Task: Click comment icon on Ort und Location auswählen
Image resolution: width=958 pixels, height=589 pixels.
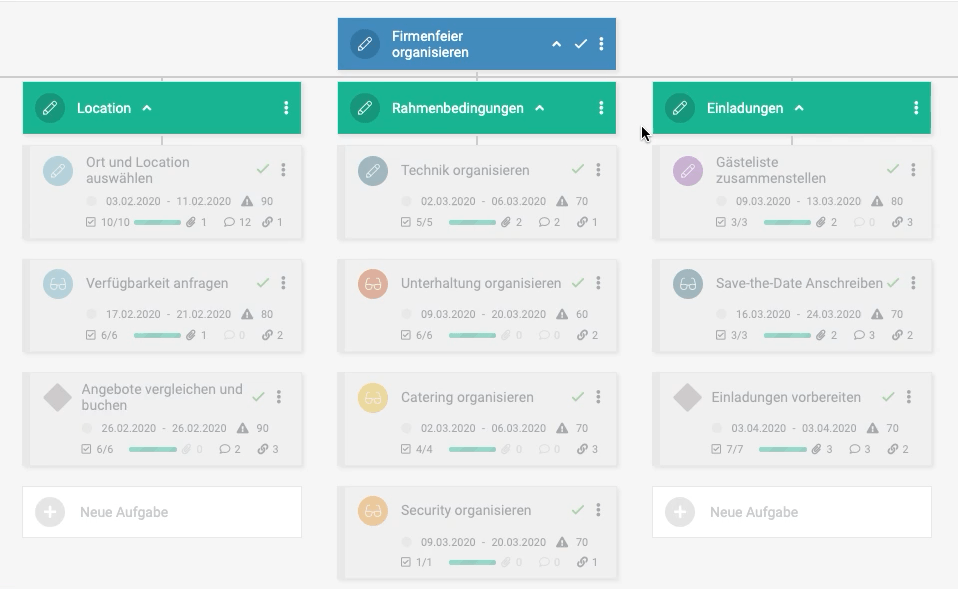Action: (229, 222)
